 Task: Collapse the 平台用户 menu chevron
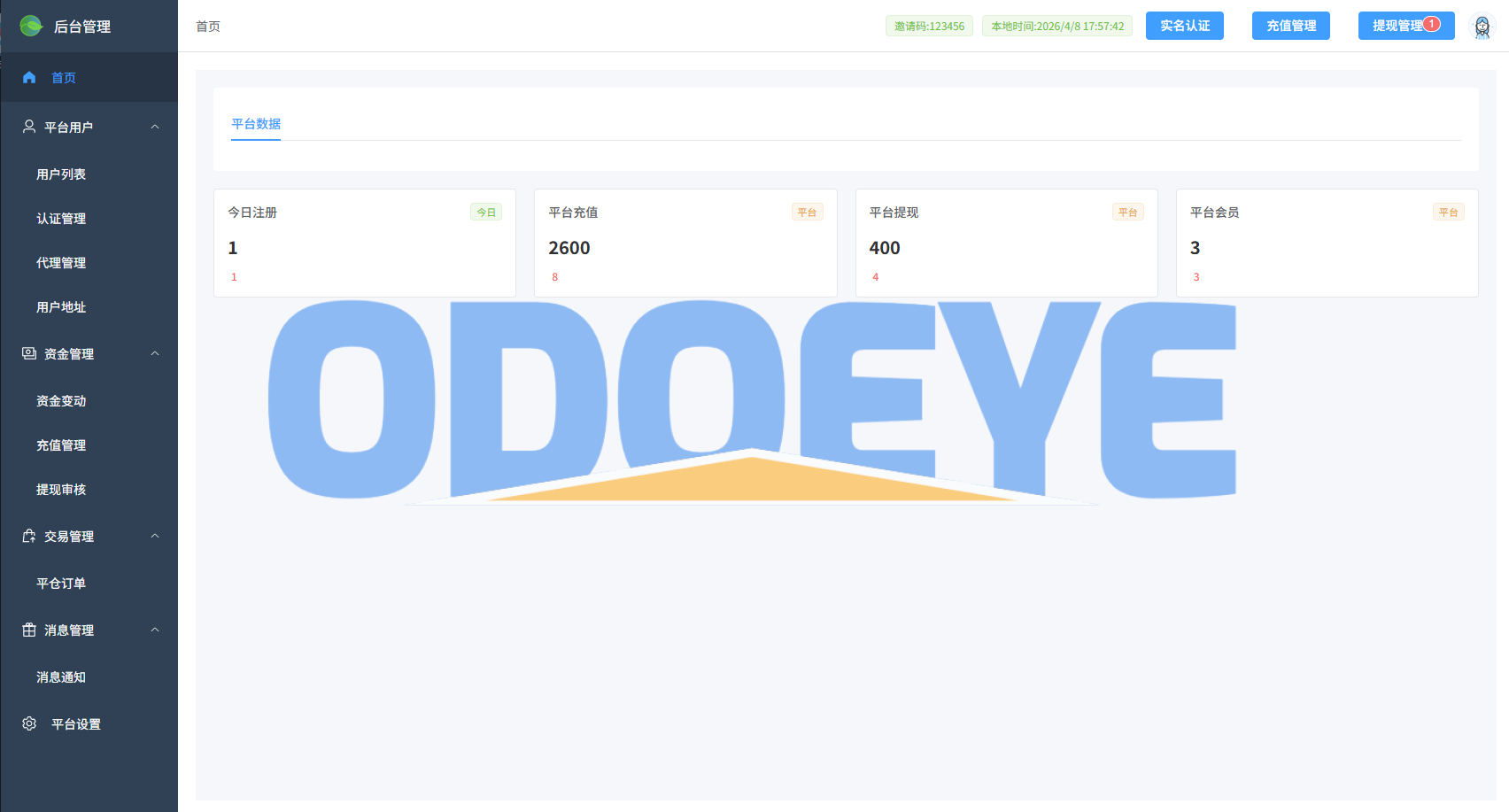click(x=155, y=127)
